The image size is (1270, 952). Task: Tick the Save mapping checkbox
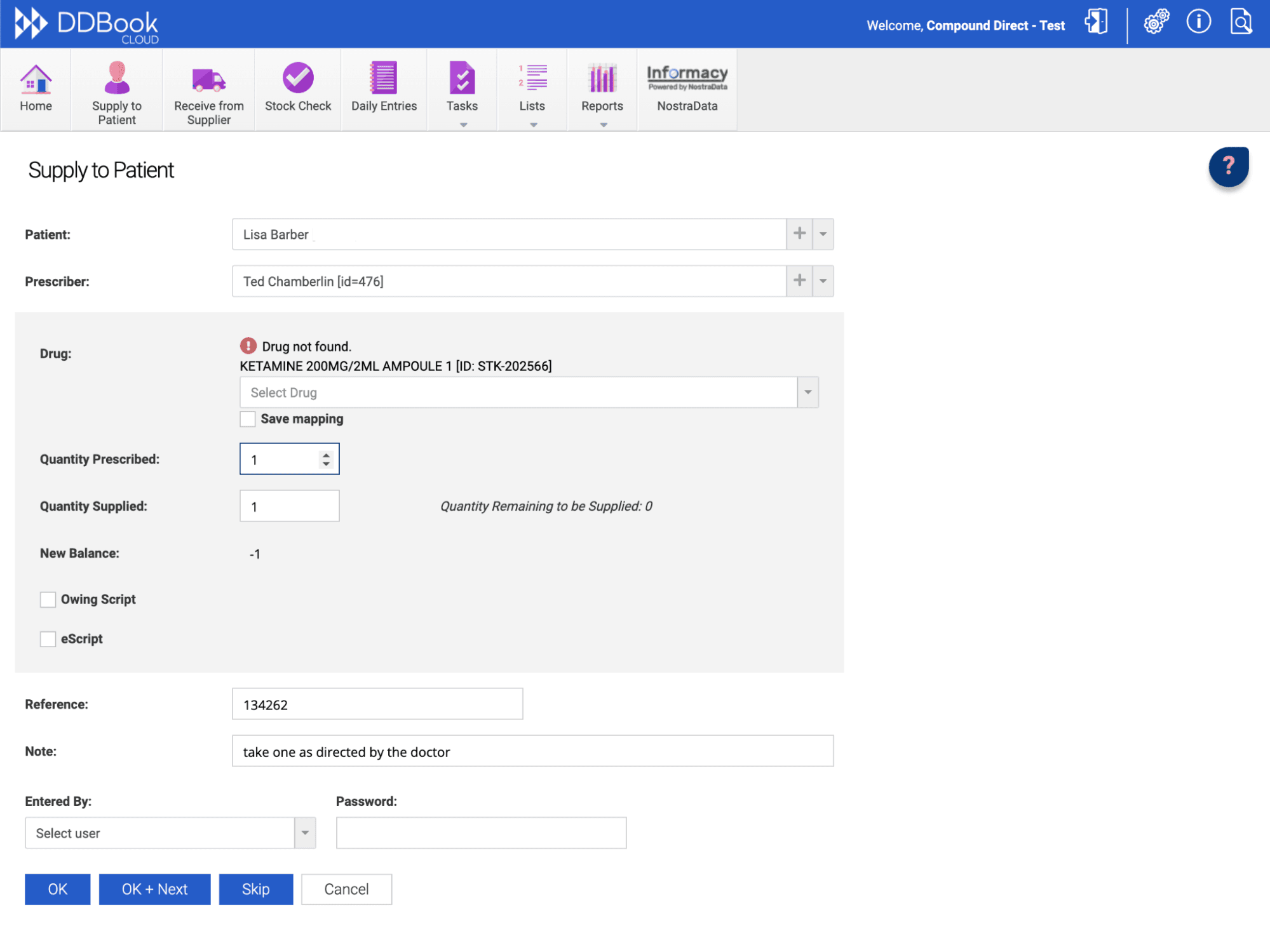click(247, 419)
